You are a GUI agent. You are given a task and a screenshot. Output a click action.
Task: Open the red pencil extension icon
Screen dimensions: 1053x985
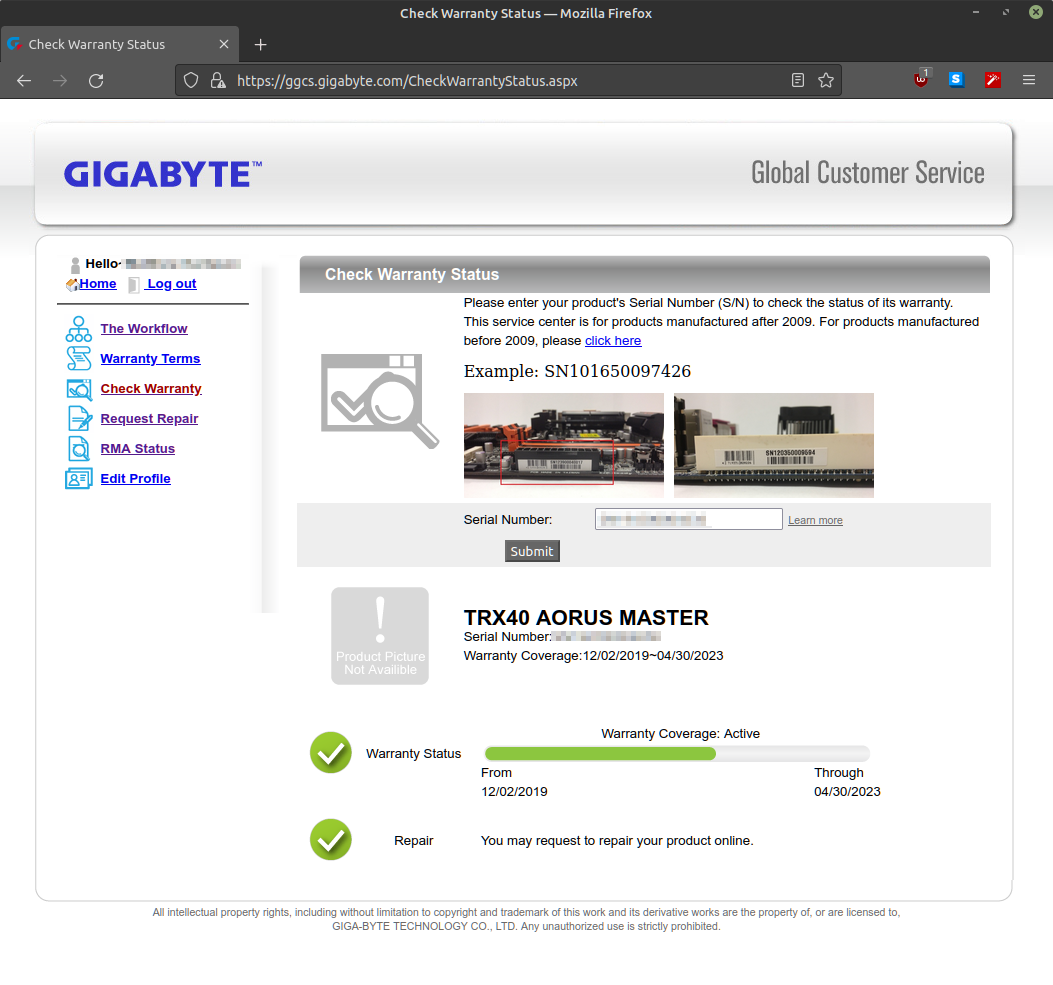(993, 81)
